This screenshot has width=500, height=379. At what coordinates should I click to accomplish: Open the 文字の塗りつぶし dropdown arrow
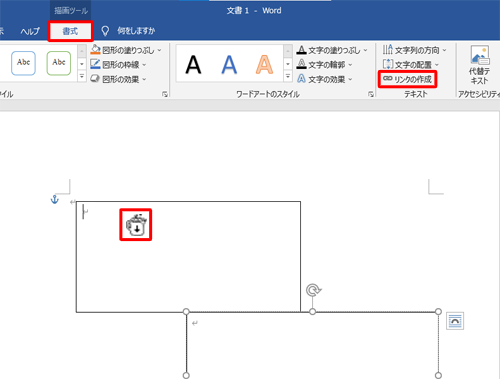(365, 50)
